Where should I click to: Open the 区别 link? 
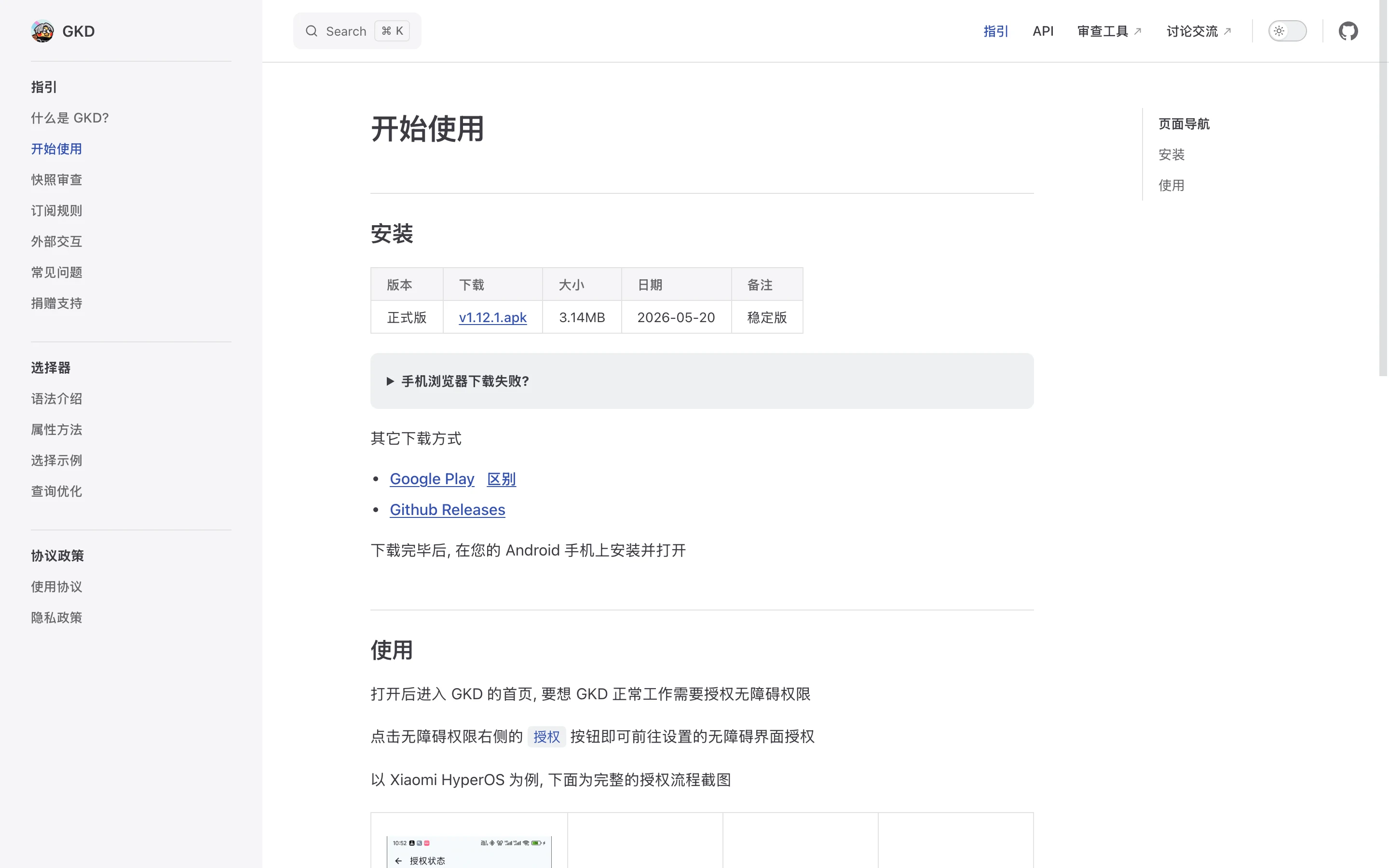coord(501,479)
